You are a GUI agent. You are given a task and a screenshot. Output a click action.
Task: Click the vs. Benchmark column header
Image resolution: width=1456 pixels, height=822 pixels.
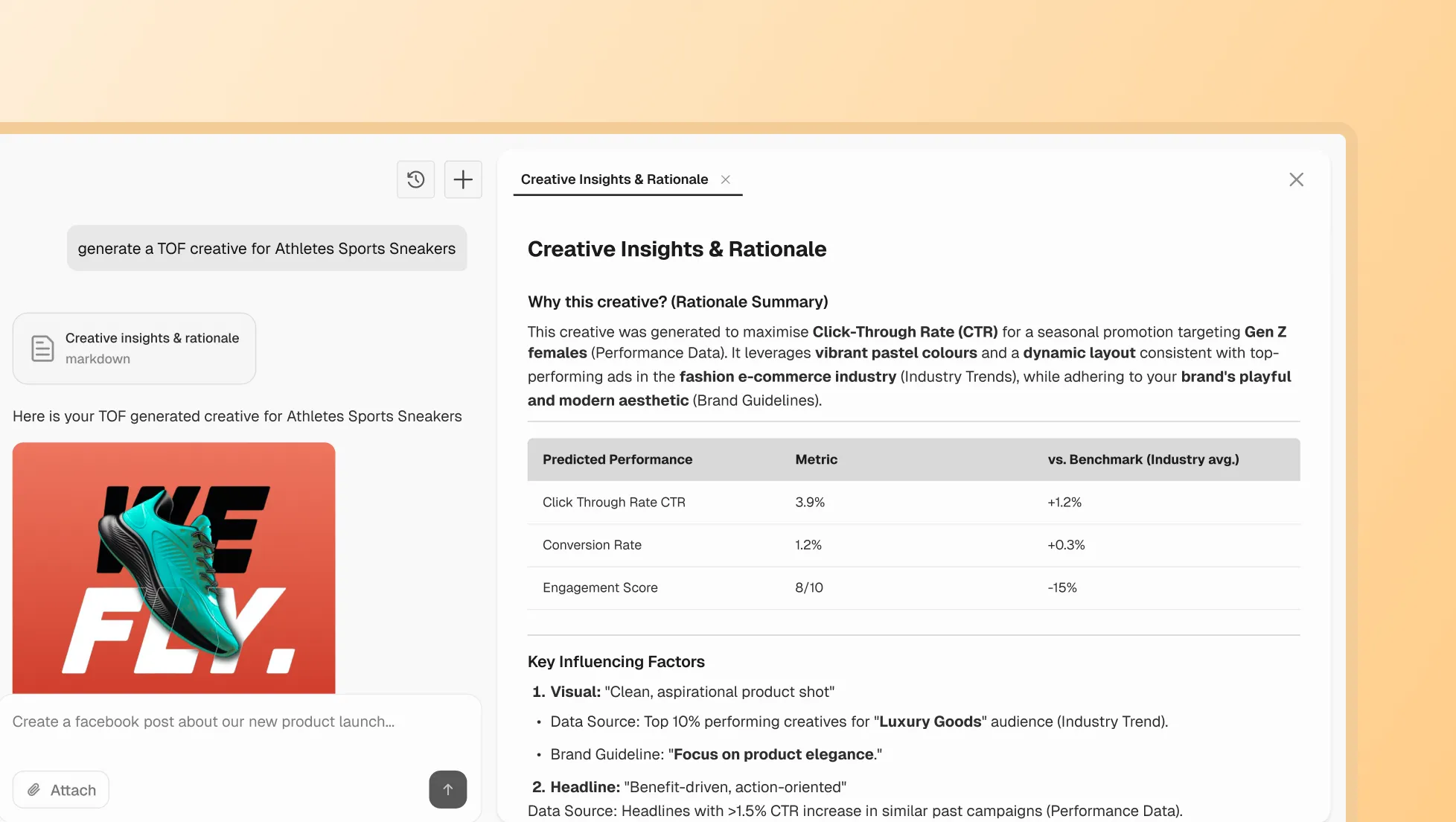click(x=1143, y=459)
